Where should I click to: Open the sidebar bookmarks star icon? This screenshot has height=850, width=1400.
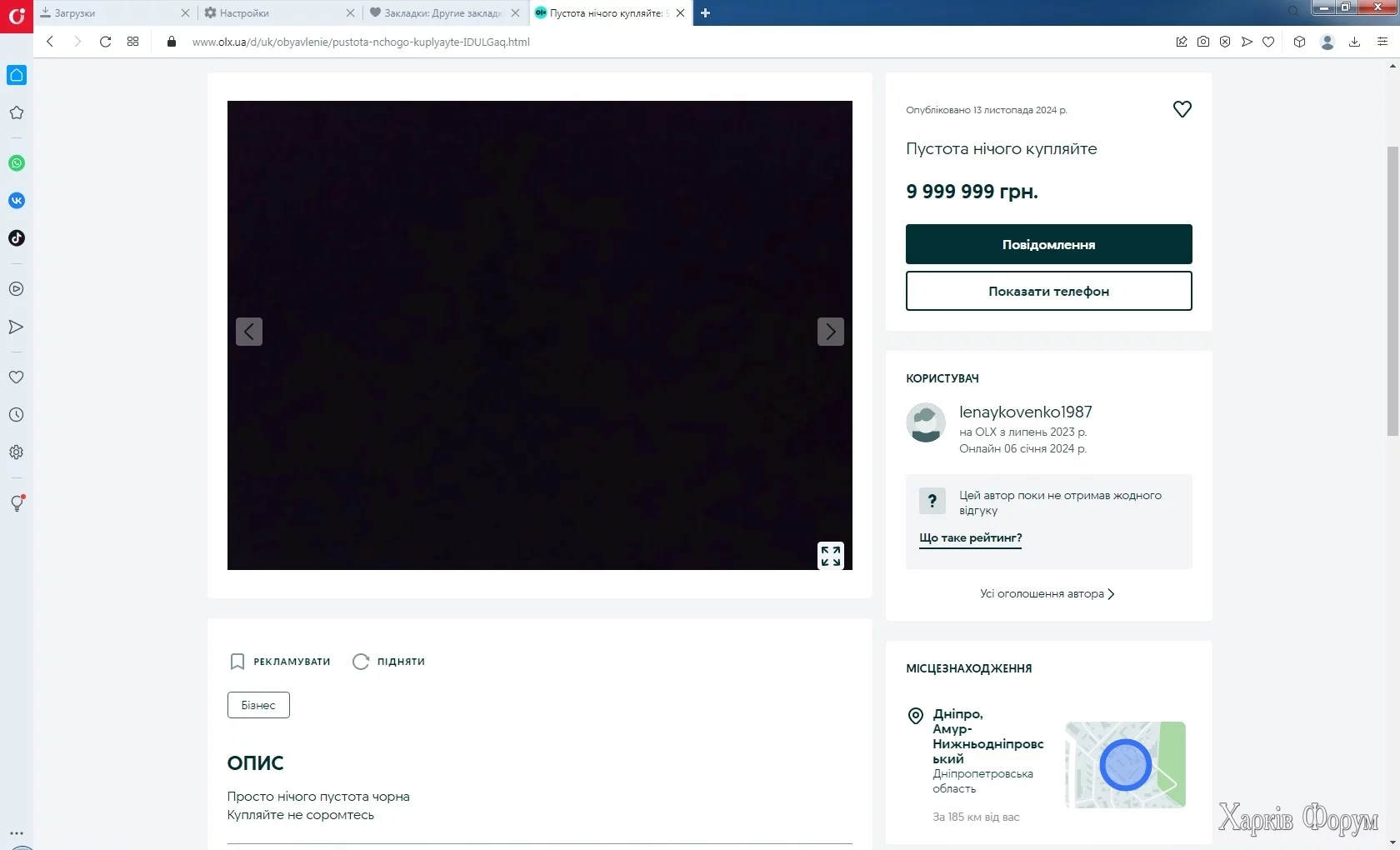(x=17, y=112)
